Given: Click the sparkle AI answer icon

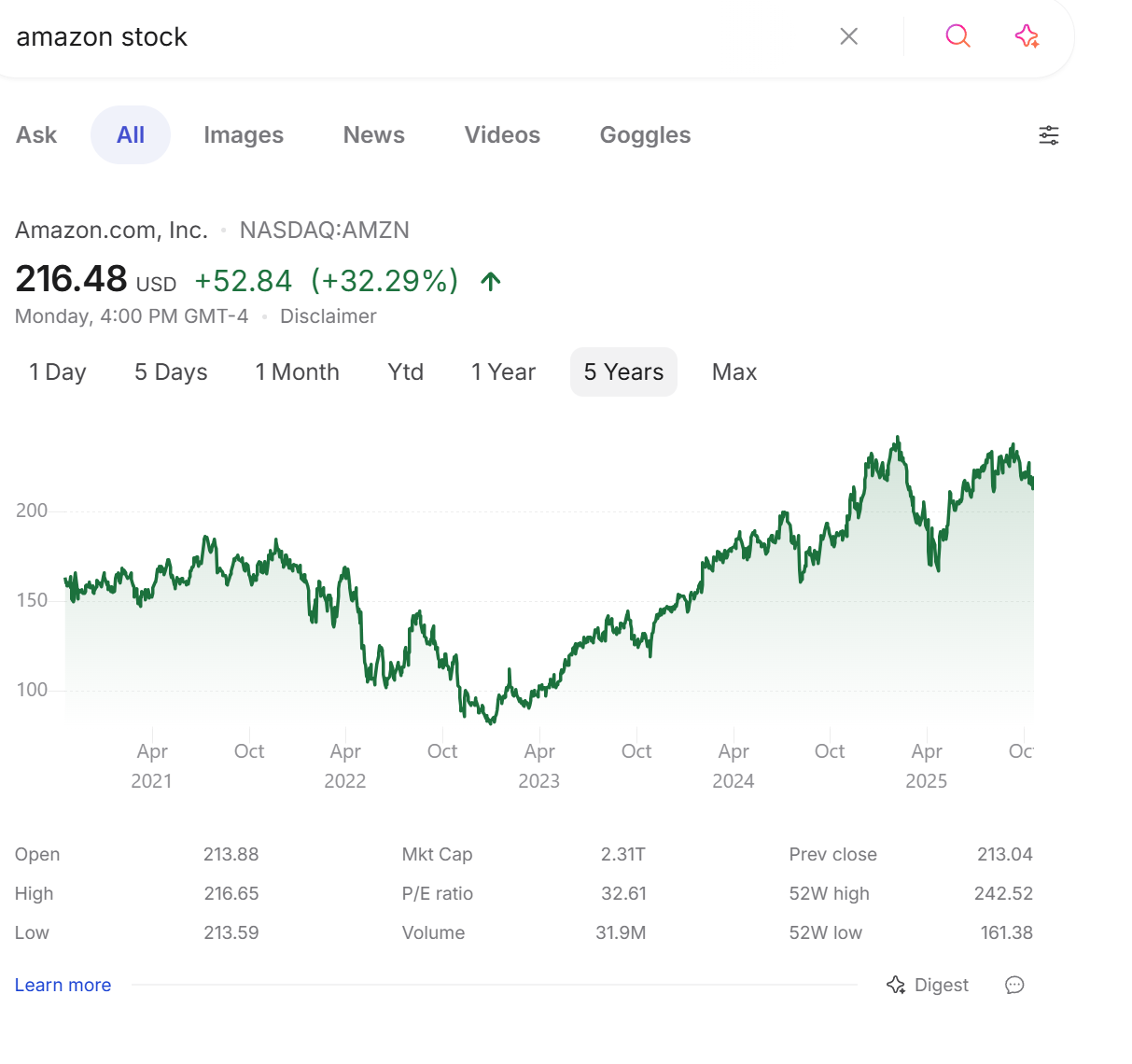Looking at the screenshot, I should pos(1027,36).
